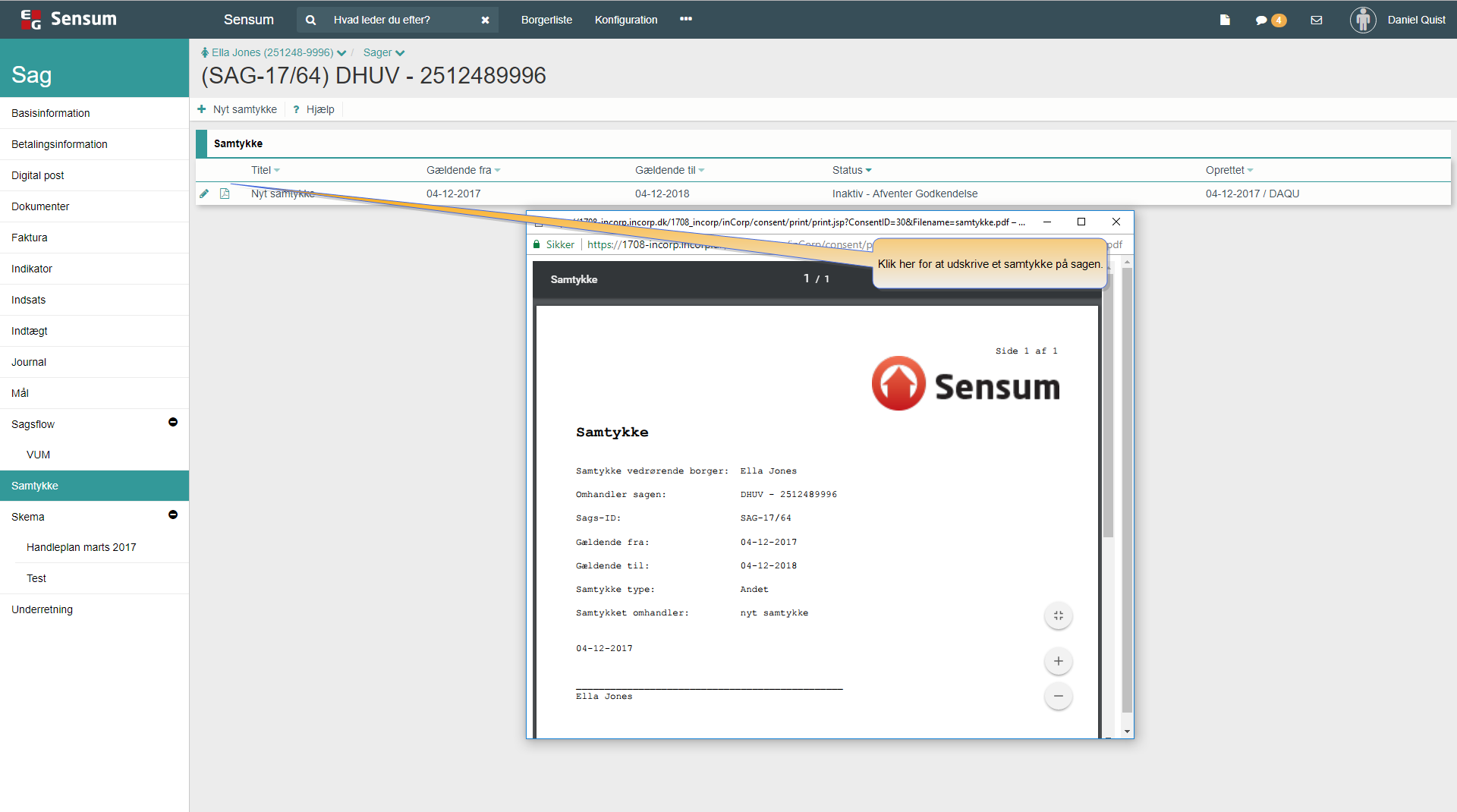The image size is (1457, 812).
Task: Open Indtægt in the sidebar
Action: [x=94, y=331]
